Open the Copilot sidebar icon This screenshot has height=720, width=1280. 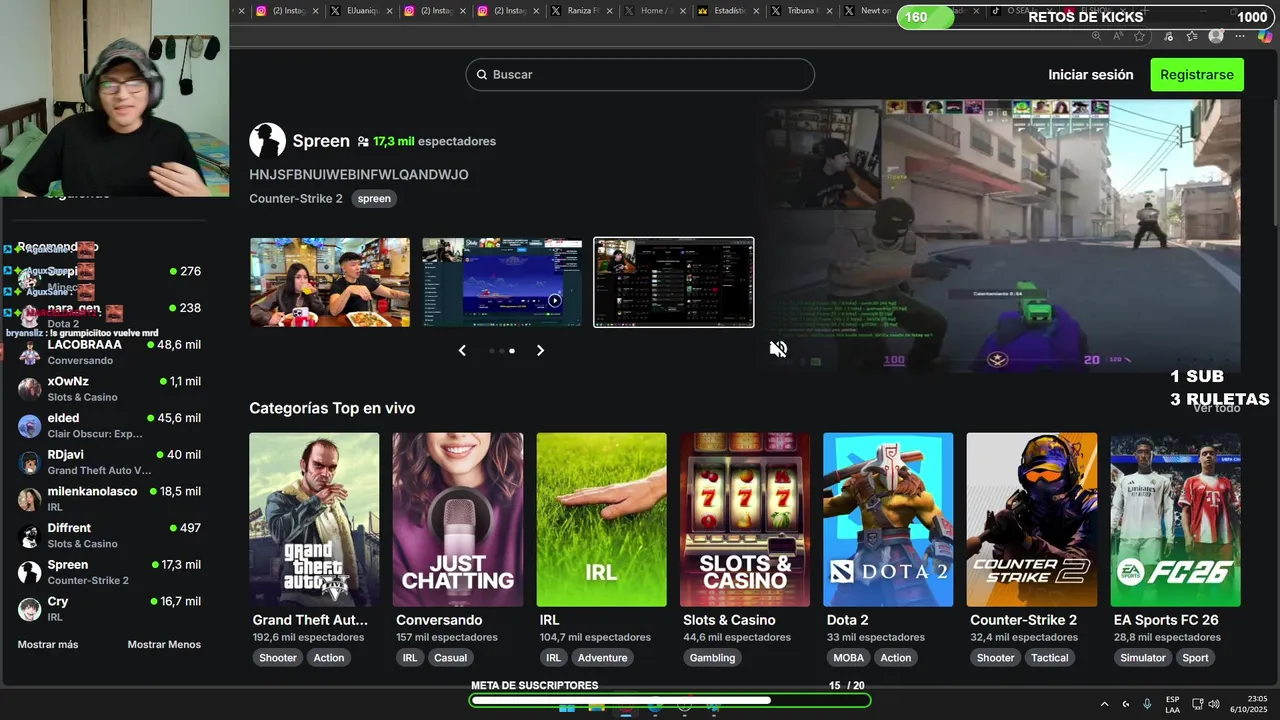pyautogui.click(x=1265, y=36)
